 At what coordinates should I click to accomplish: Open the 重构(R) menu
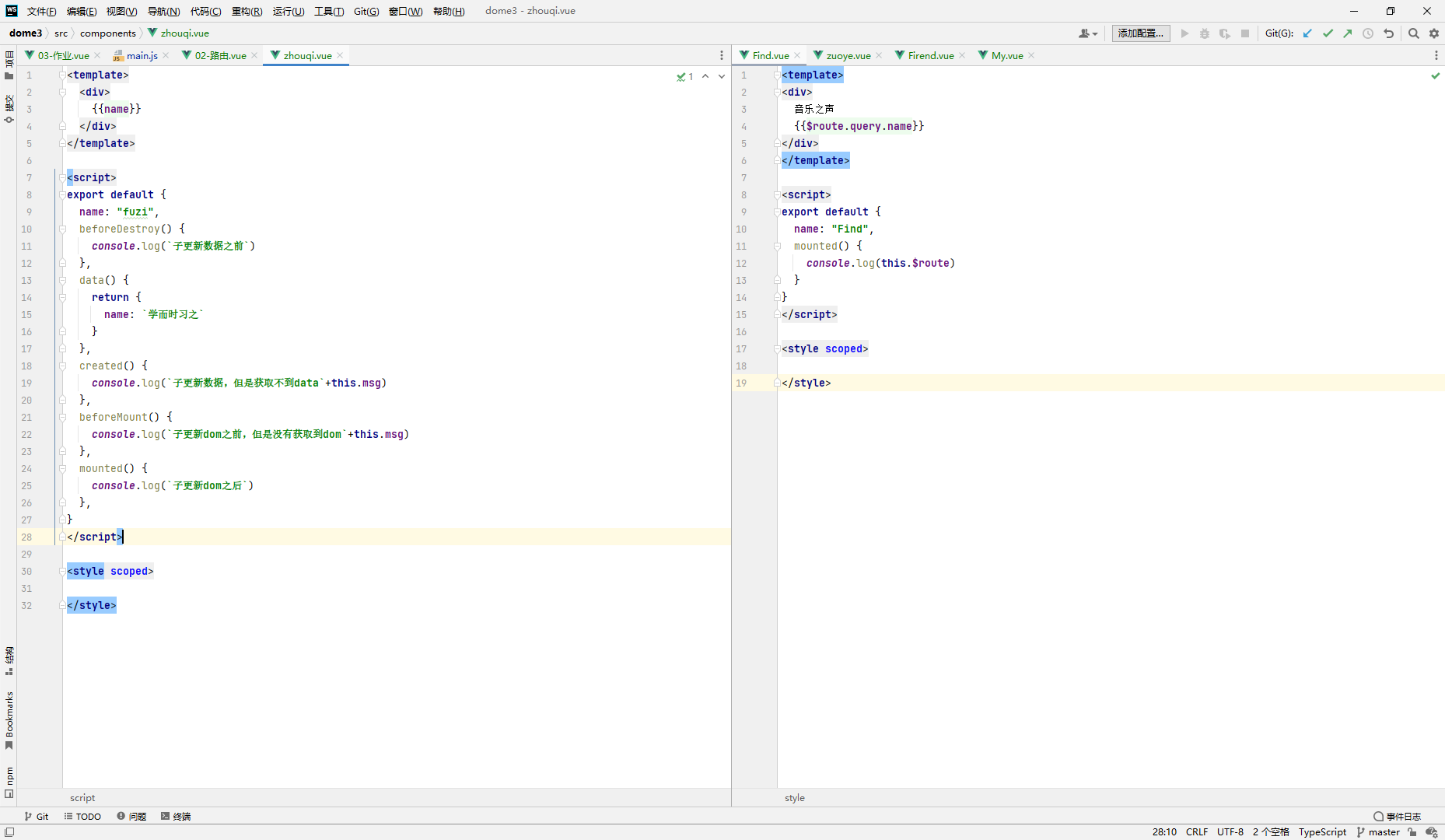(x=247, y=11)
